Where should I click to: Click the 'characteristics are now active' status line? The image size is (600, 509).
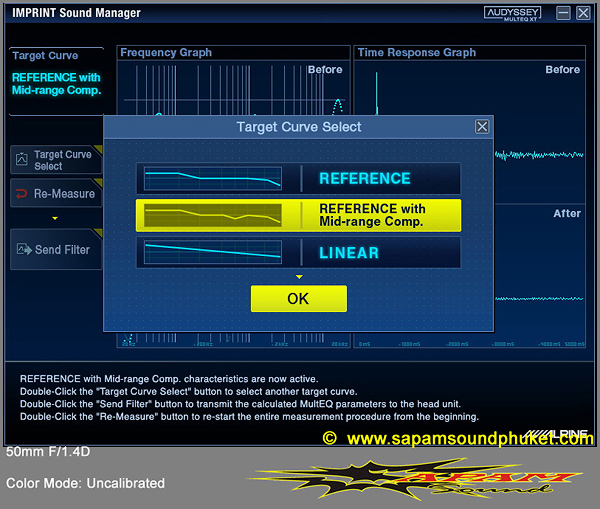(169, 379)
